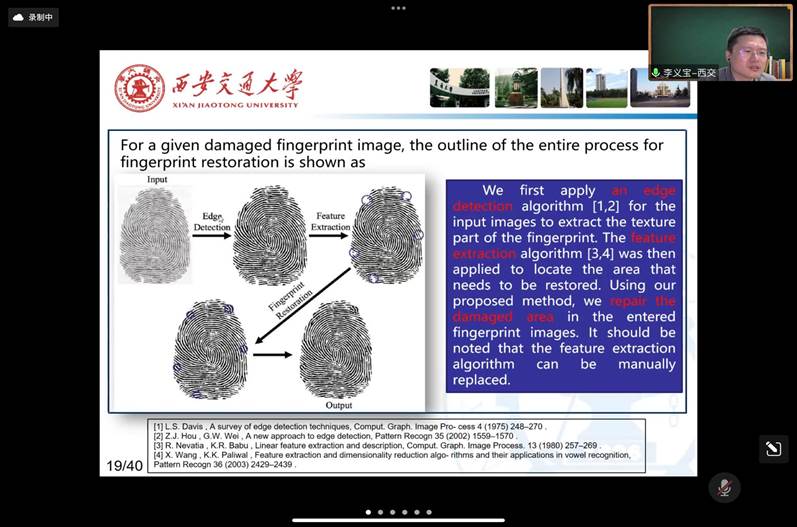Select the speaker video thumbnail of 李义宝
797x527 pixels.
[x=718, y=42]
